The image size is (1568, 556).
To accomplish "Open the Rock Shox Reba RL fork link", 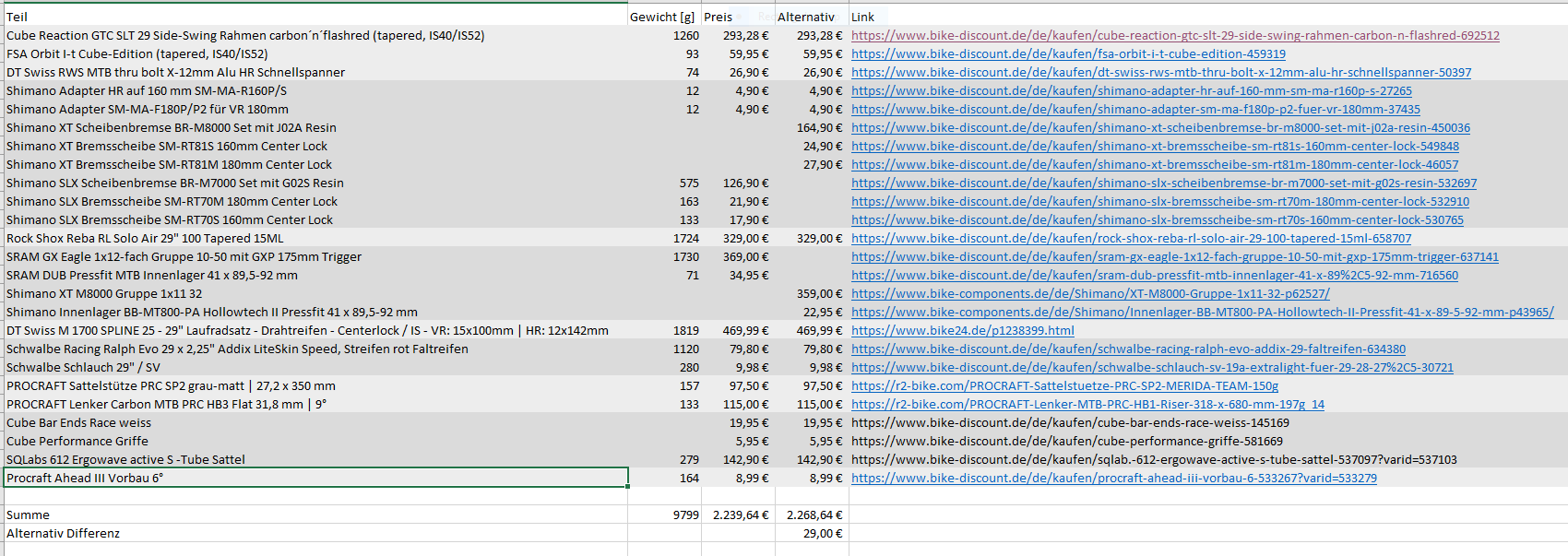I will coord(1131,238).
